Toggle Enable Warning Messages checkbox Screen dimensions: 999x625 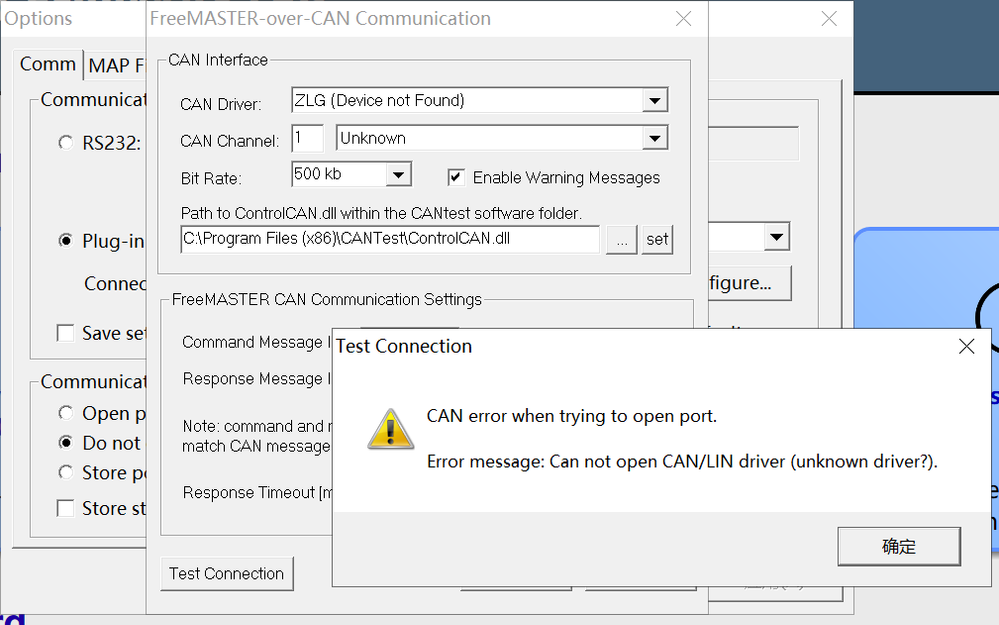pos(456,178)
